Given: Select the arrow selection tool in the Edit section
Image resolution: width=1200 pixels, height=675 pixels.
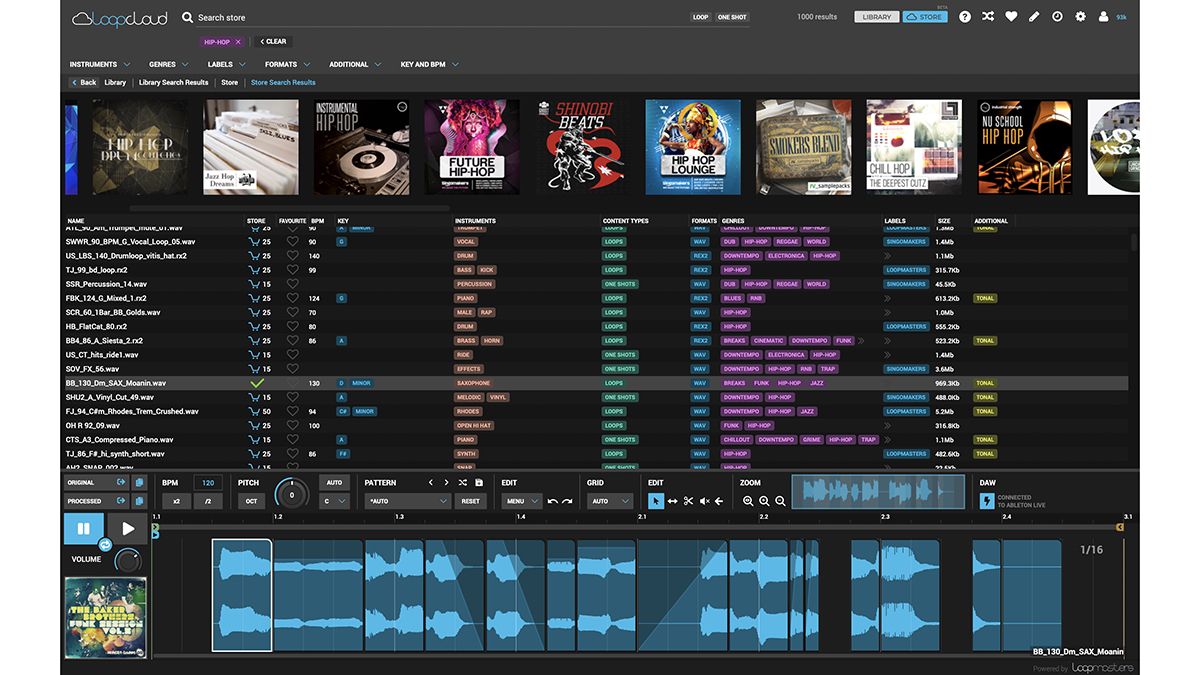Looking at the screenshot, I should click(657, 500).
